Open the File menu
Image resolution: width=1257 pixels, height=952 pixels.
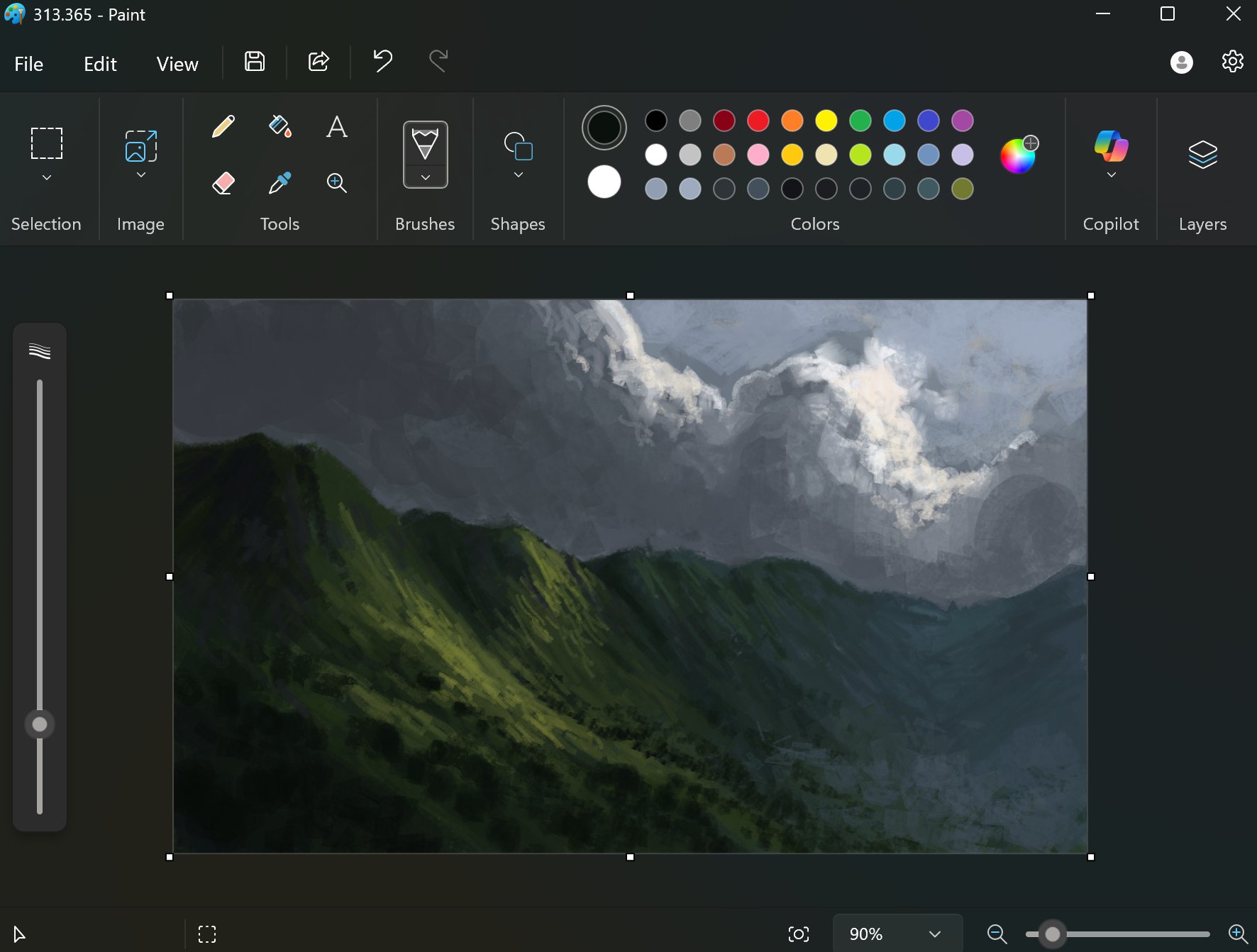[29, 64]
